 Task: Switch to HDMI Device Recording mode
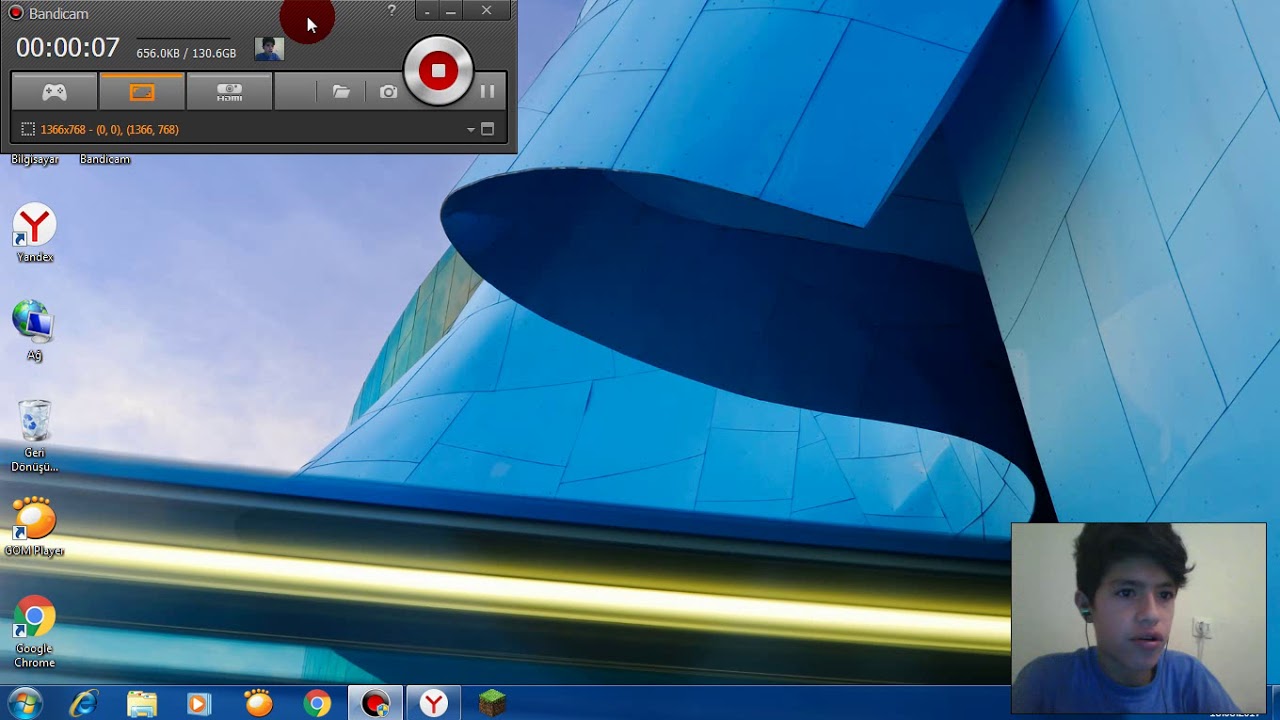[229, 92]
